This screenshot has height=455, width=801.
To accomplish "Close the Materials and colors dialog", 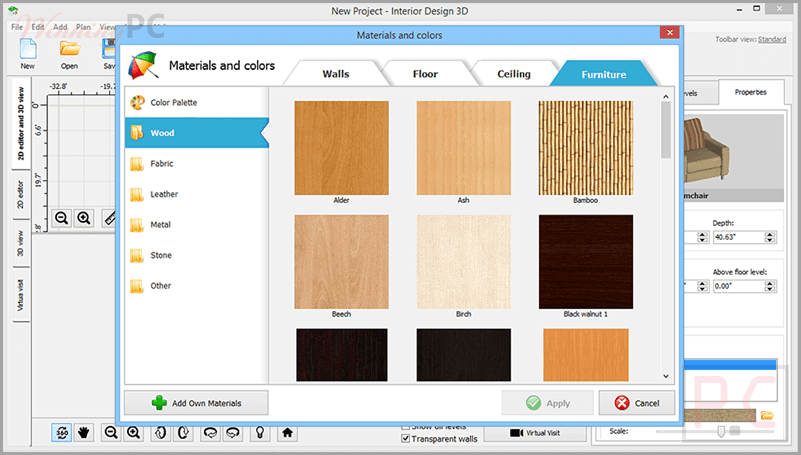I will tap(669, 33).
